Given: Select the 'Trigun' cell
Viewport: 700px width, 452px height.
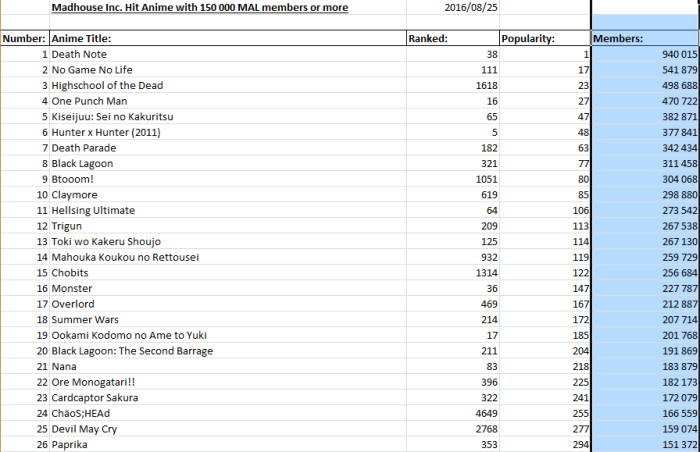Looking at the screenshot, I should click(228, 226).
